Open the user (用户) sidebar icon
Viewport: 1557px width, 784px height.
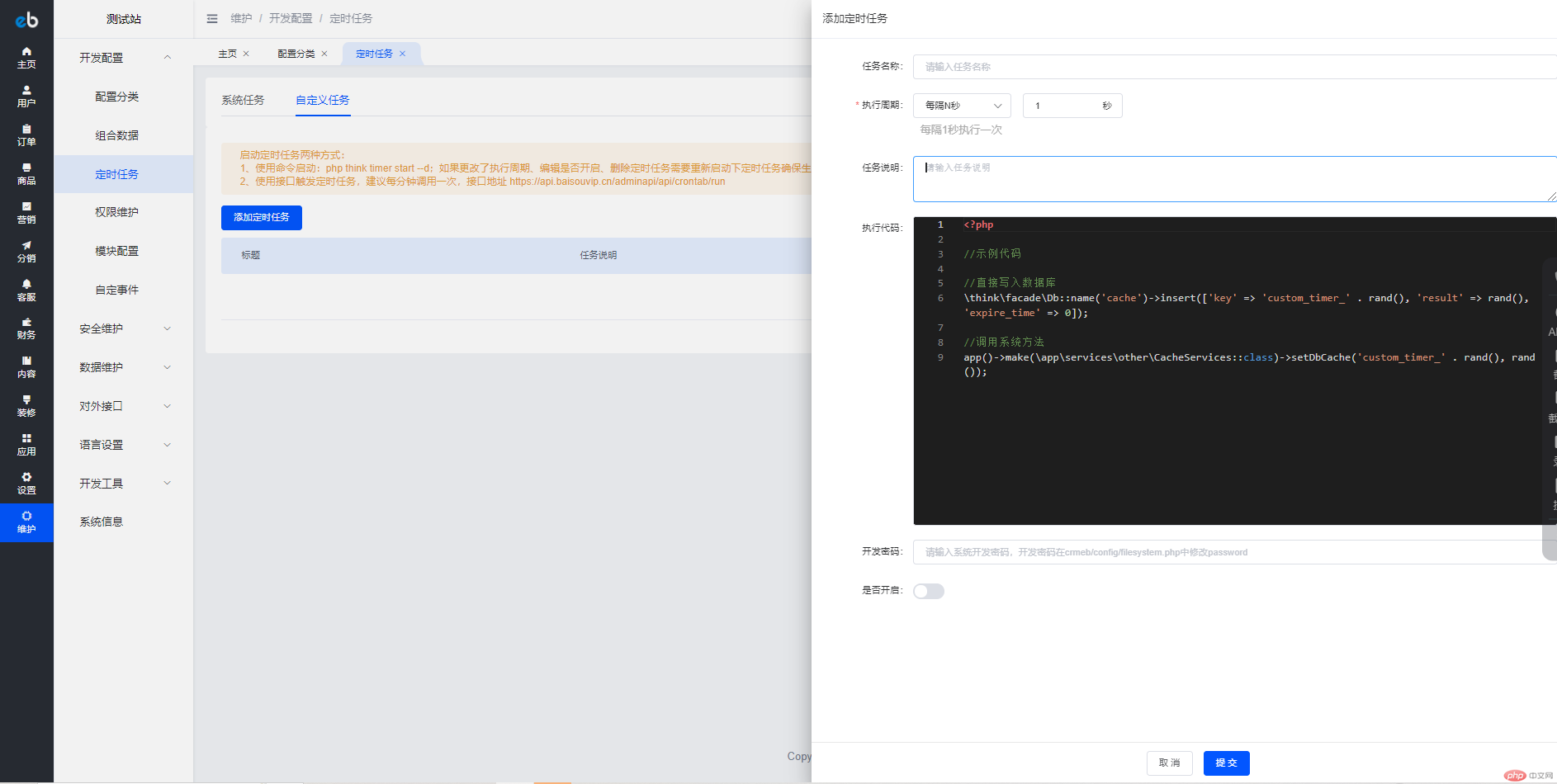pos(26,91)
